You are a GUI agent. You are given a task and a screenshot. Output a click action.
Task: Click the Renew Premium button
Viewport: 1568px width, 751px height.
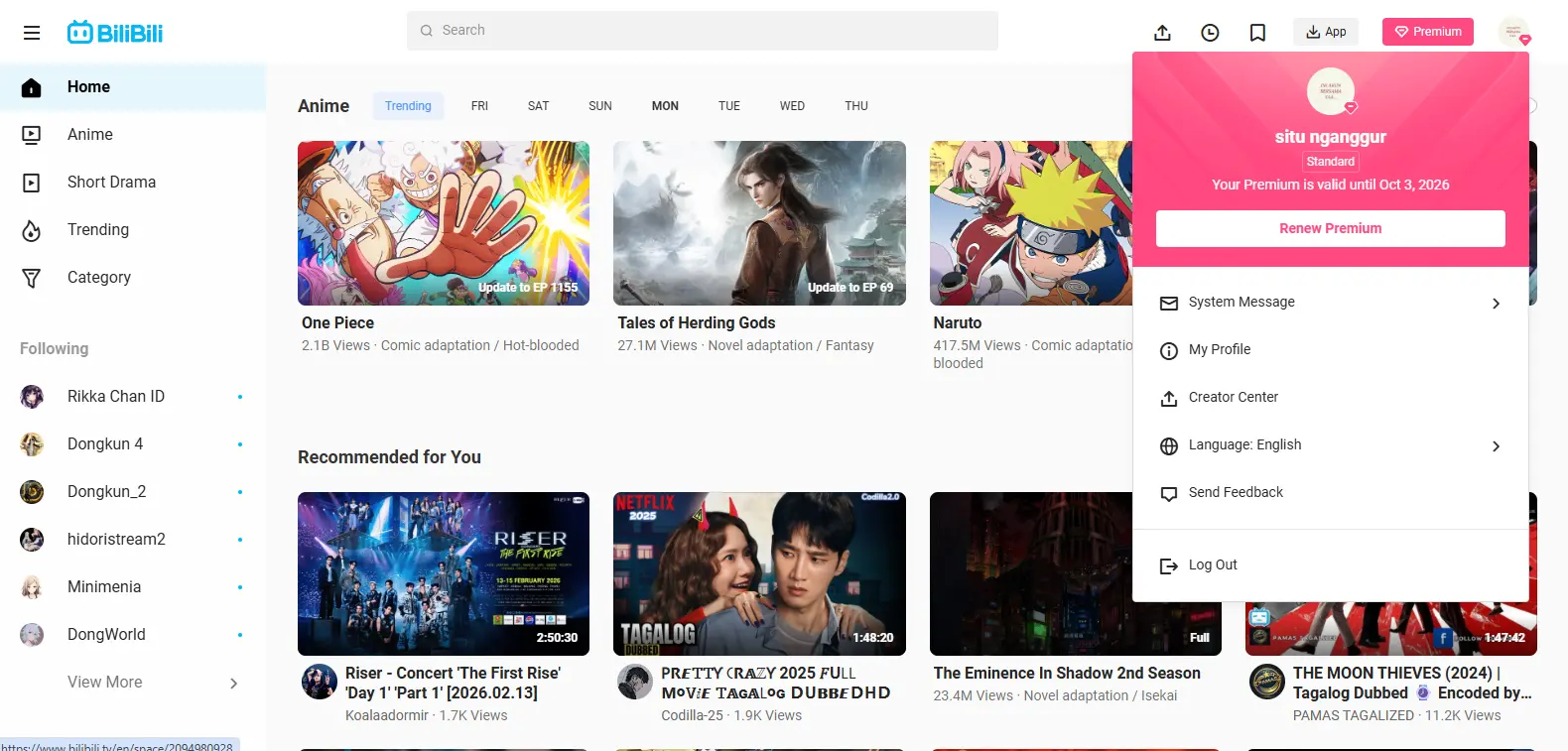[x=1331, y=228]
